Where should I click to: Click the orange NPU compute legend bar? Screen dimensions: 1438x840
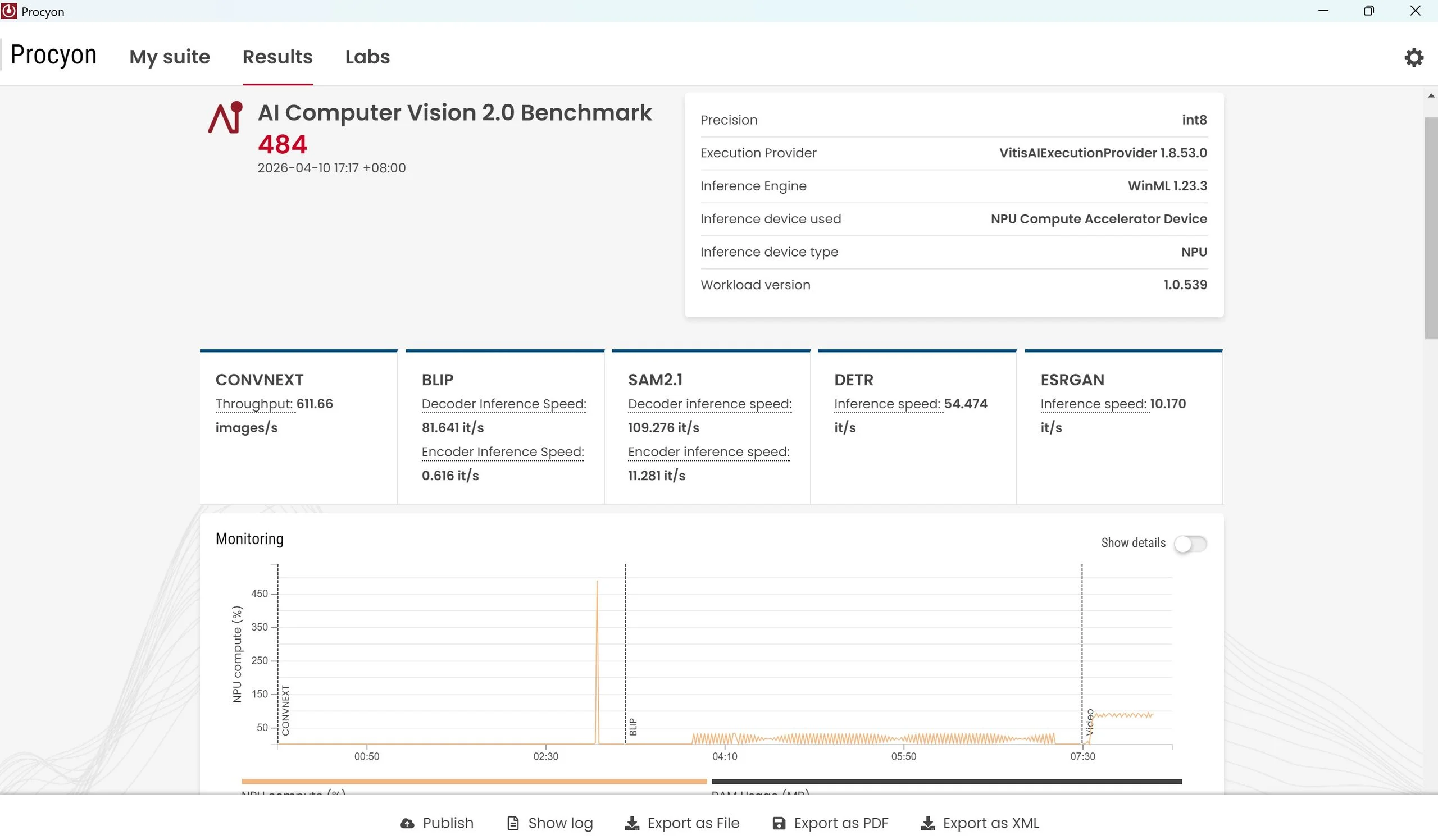click(474, 781)
